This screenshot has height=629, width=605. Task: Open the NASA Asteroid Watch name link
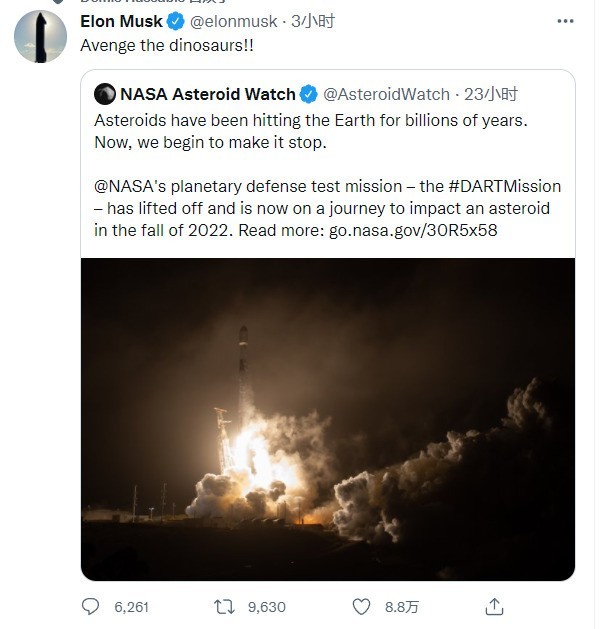[x=208, y=94]
